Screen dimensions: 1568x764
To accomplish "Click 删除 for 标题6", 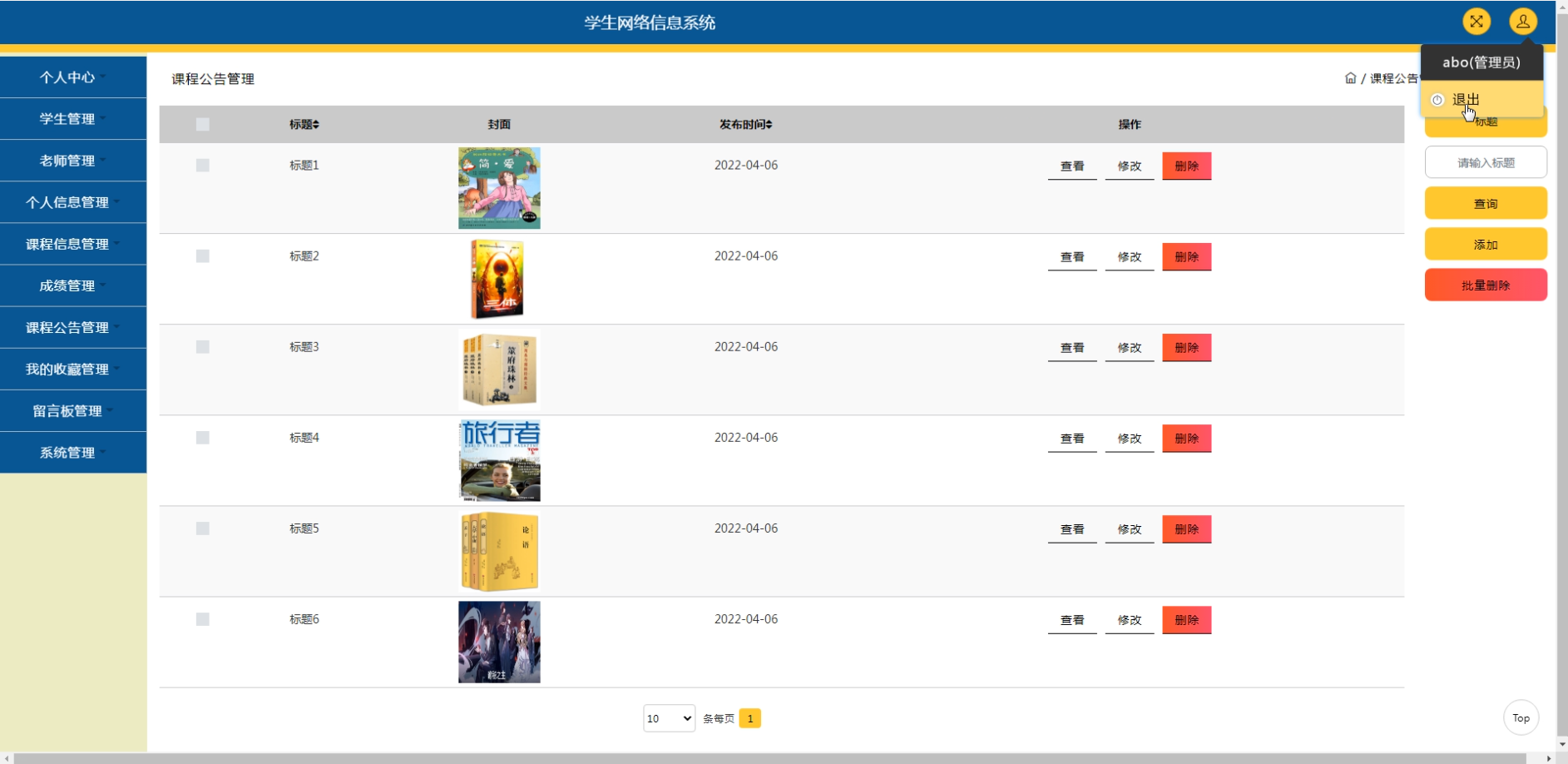I will point(1187,619).
